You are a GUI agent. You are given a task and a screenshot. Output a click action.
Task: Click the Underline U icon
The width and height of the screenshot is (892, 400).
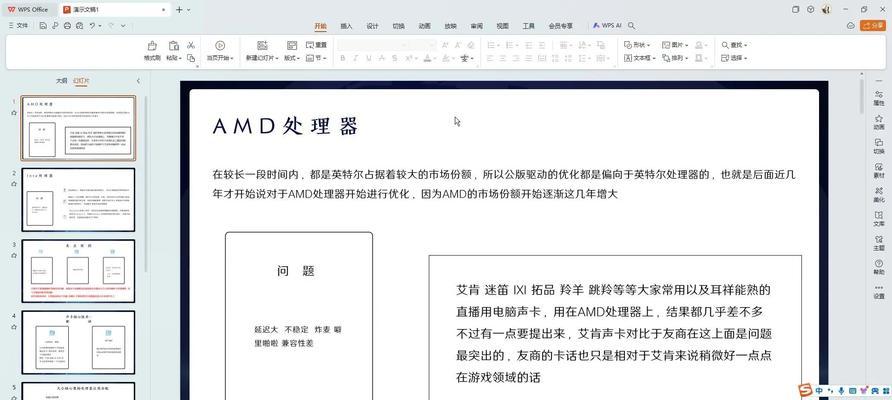[x=369, y=58]
